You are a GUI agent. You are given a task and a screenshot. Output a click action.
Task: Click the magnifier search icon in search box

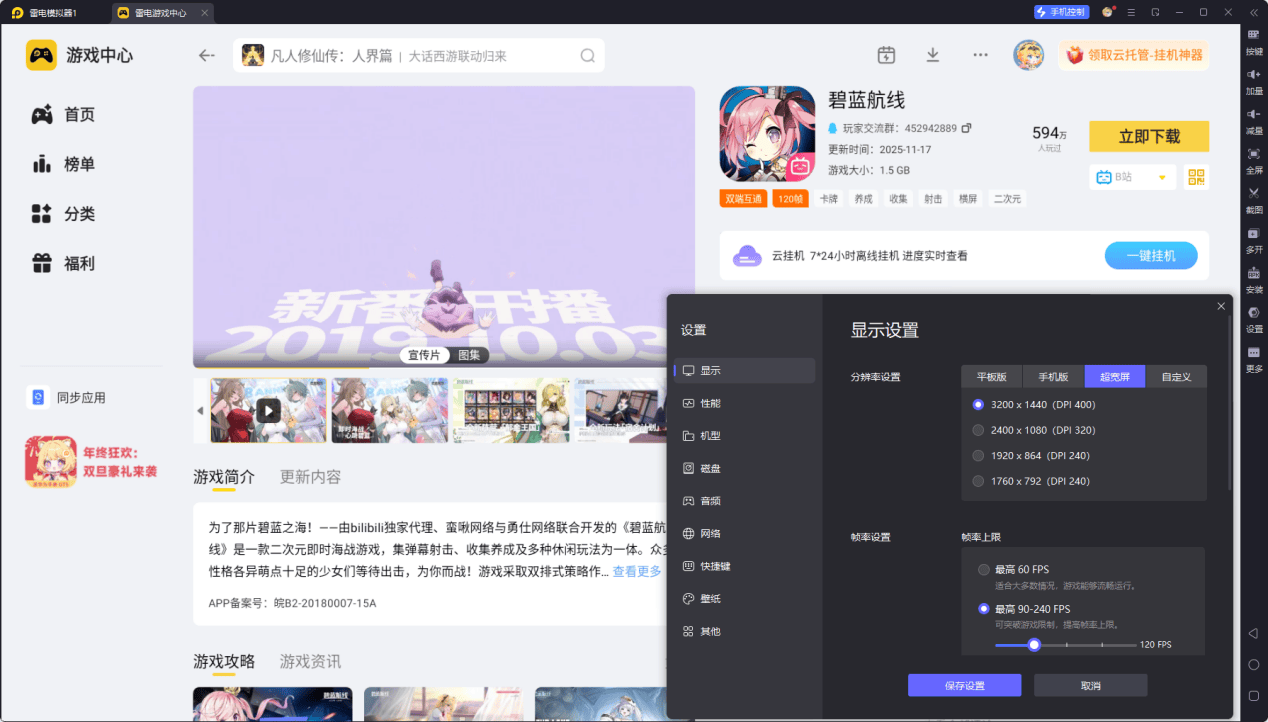pos(586,56)
